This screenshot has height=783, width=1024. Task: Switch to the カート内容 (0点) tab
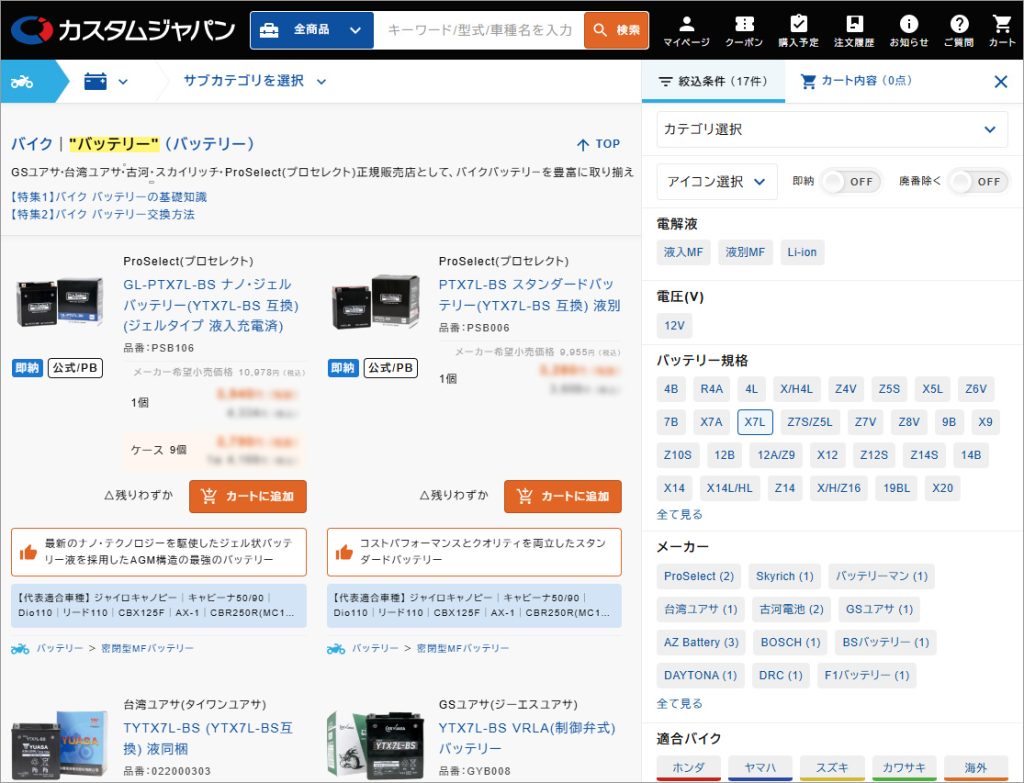tap(856, 81)
